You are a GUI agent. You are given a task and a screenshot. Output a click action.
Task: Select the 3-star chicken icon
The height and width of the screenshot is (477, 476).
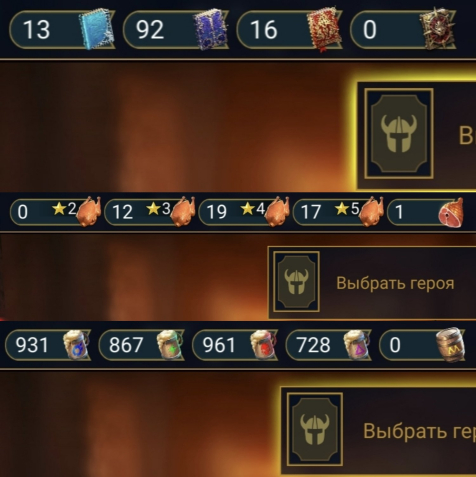[183, 212]
